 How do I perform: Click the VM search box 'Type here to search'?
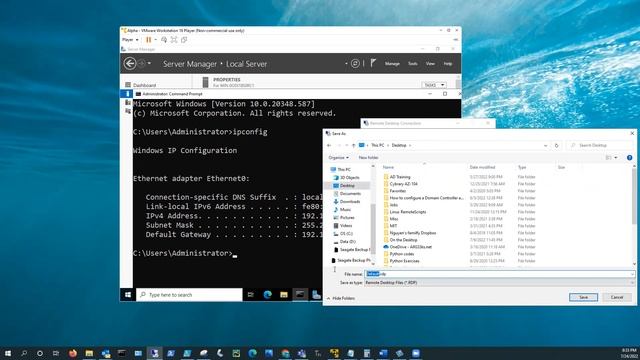pyautogui.click(x=189, y=295)
